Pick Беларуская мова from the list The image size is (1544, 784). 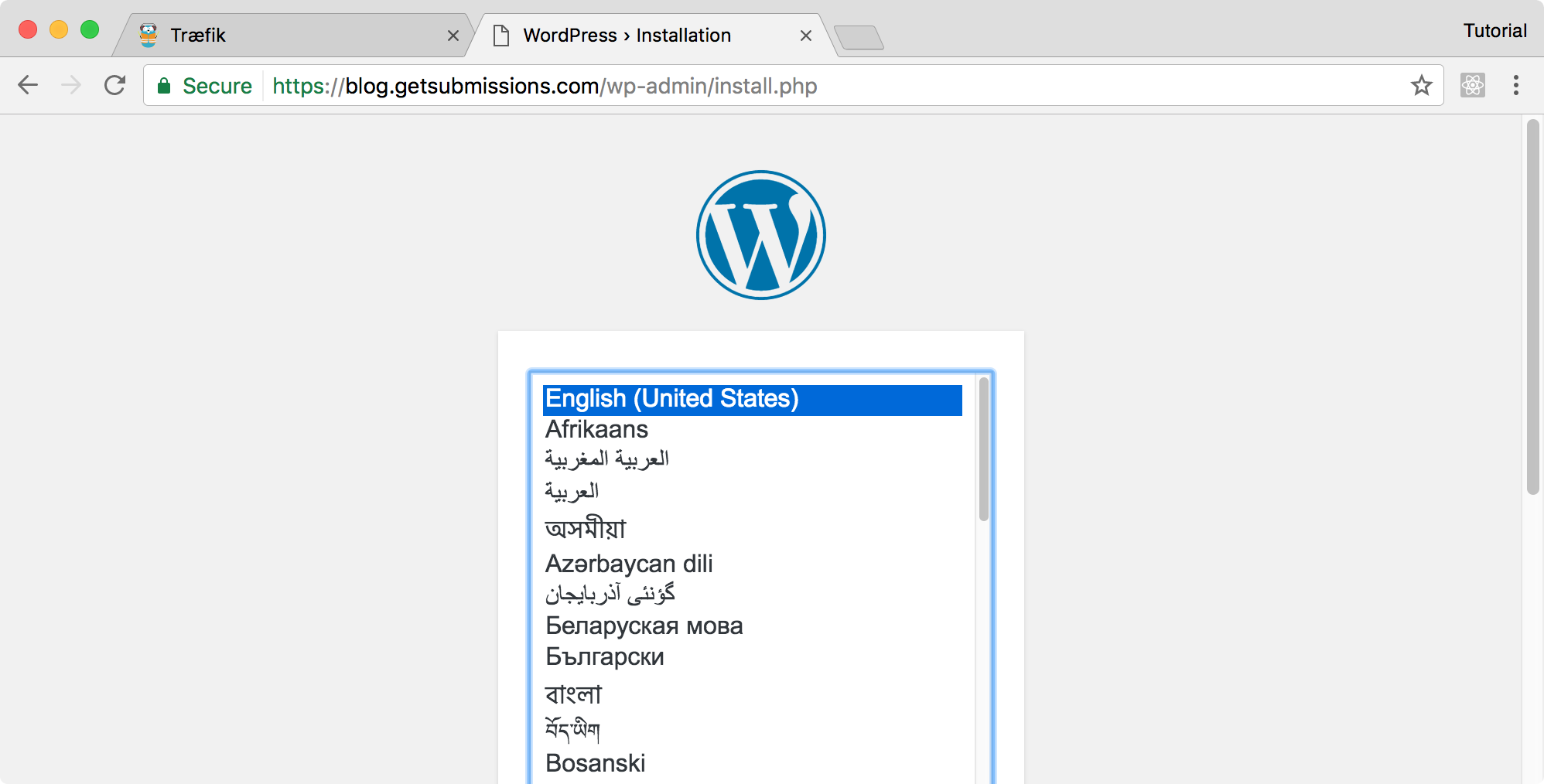tap(753, 625)
